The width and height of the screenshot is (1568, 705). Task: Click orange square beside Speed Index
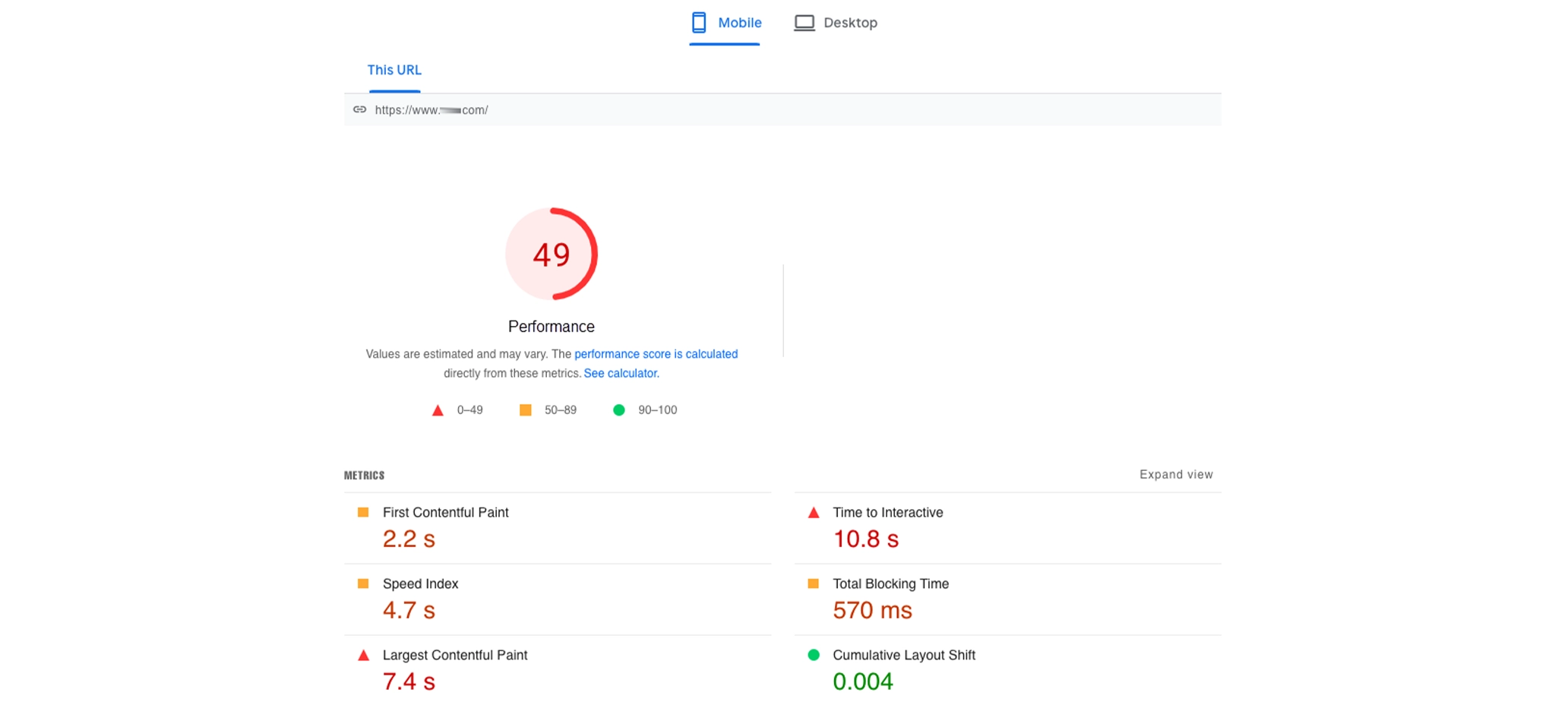(x=363, y=584)
